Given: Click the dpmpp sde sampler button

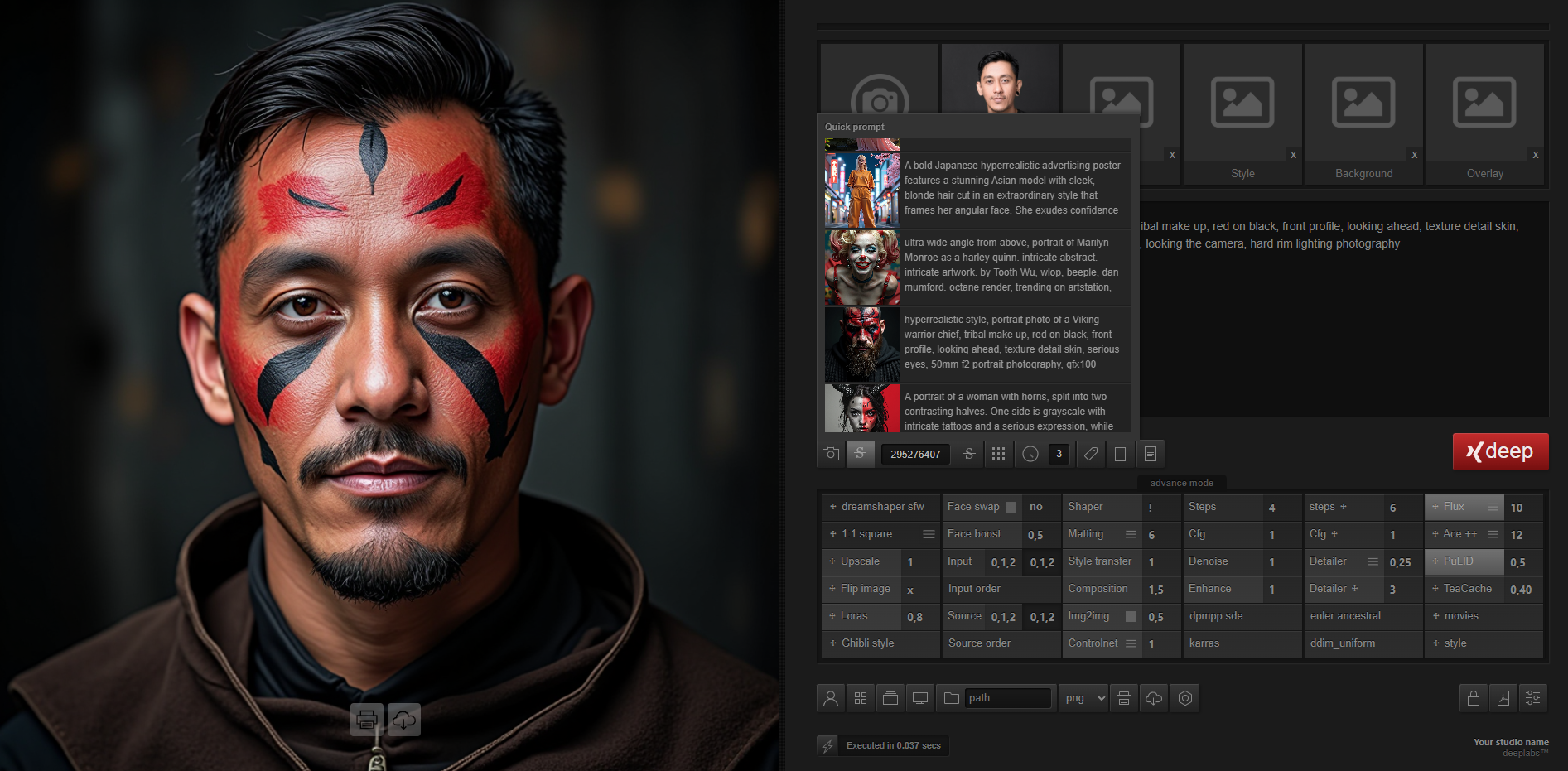Looking at the screenshot, I should pyautogui.click(x=1242, y=616).
